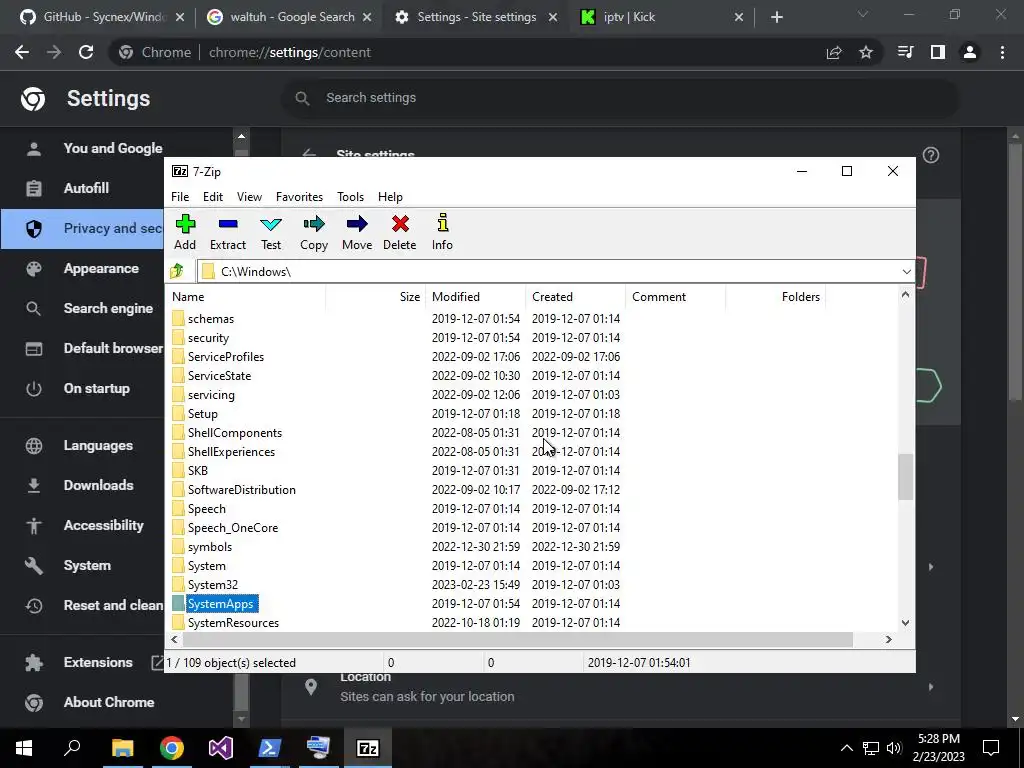The width and height of the screenshot is (1024, 768).
Task: Open the 7-Zip View menu
Action: point(249,197)
